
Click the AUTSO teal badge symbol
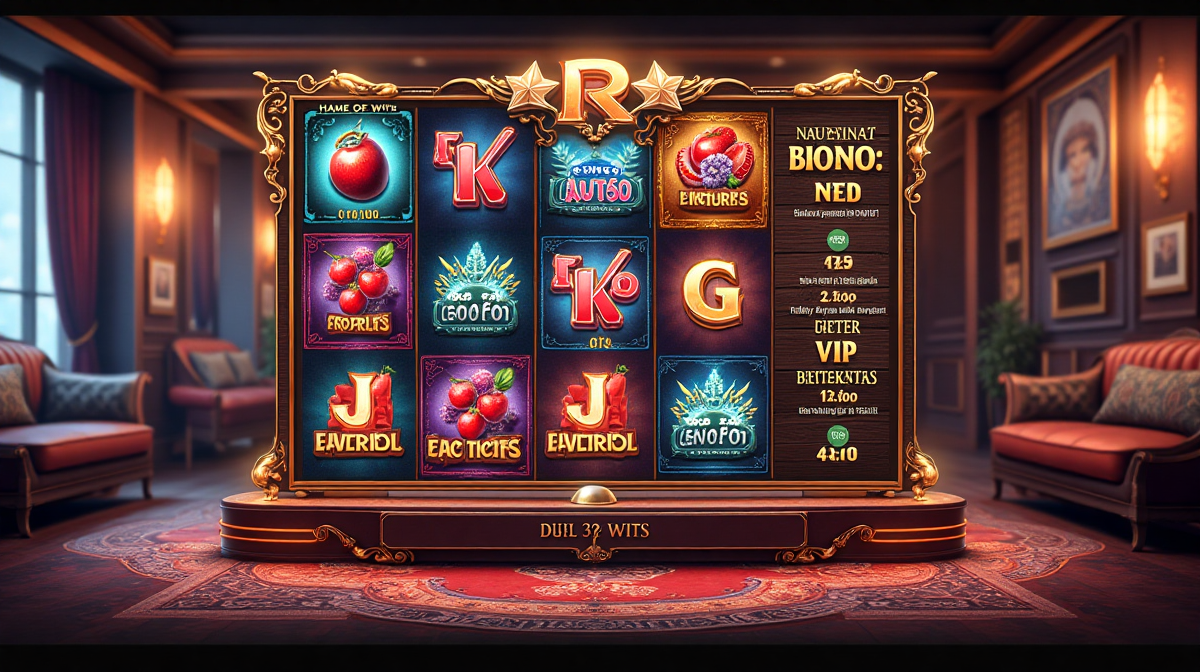tap(593, 178)
